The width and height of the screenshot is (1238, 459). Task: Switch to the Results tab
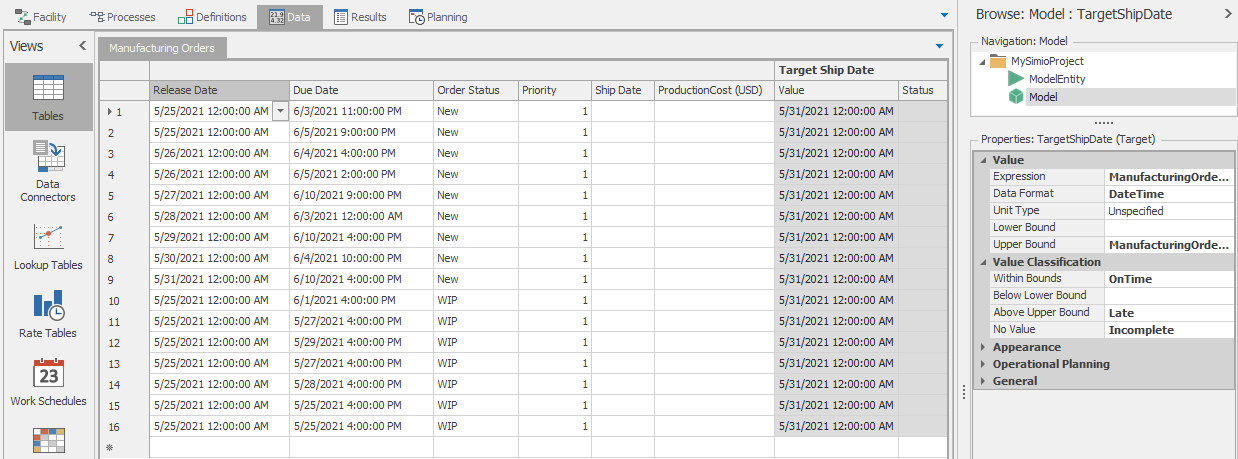[360, 17]
